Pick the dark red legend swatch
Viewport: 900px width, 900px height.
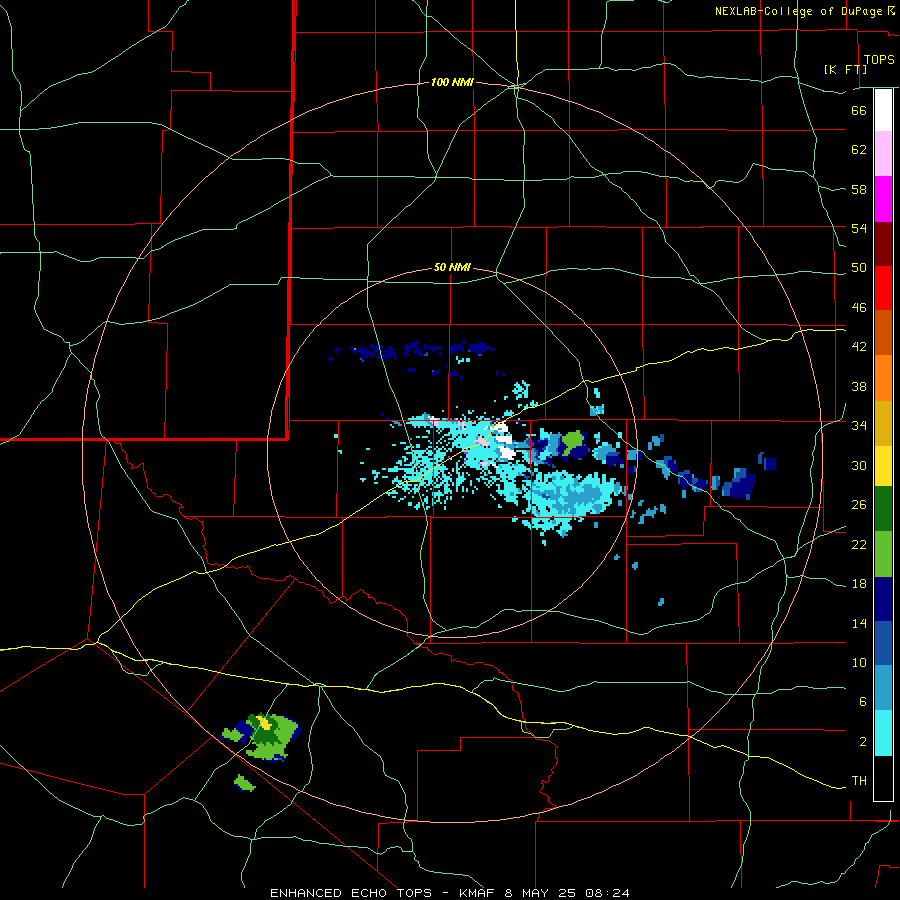(x=883, y=244)
